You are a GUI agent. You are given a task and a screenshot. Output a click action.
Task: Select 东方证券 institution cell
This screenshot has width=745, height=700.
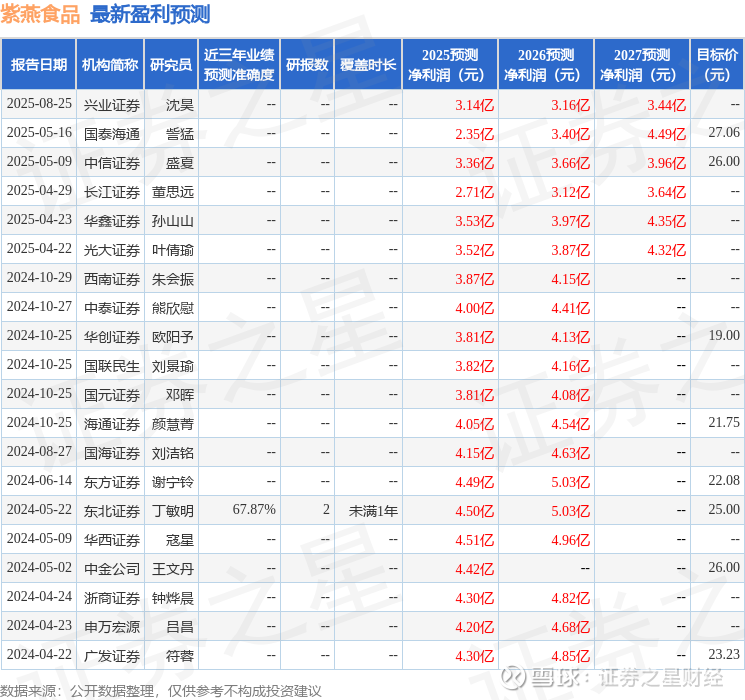[112, 482]
